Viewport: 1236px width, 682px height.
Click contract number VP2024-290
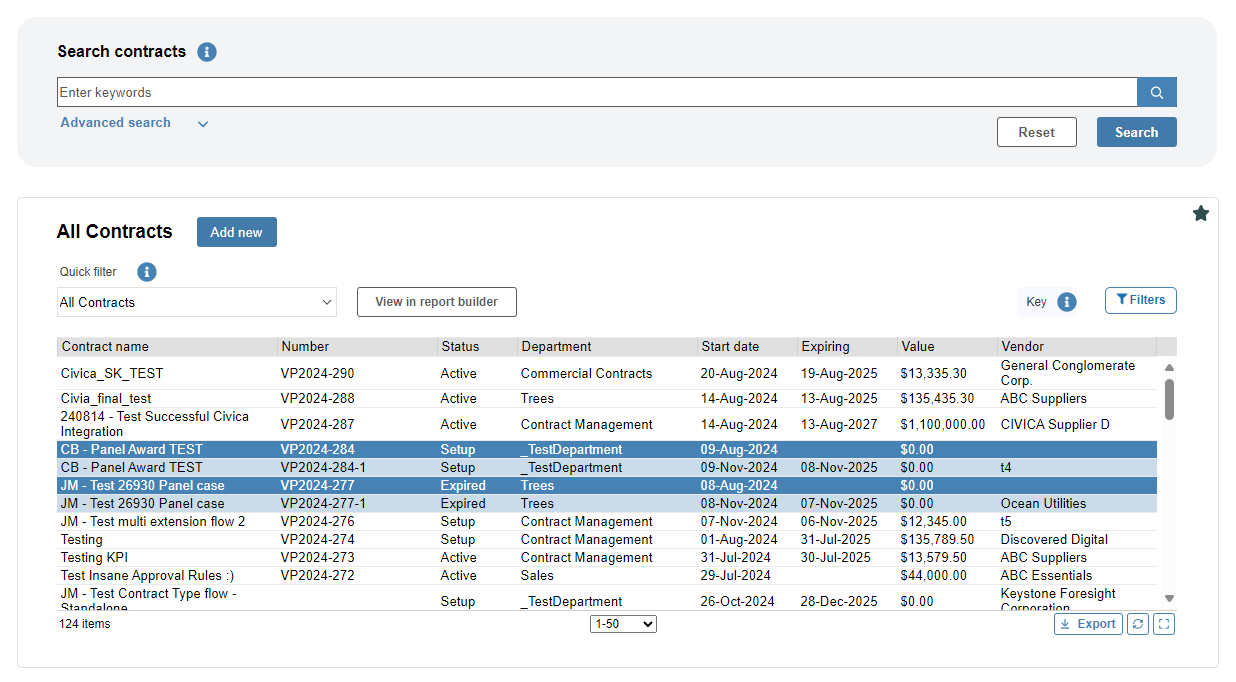click(317, 374)
